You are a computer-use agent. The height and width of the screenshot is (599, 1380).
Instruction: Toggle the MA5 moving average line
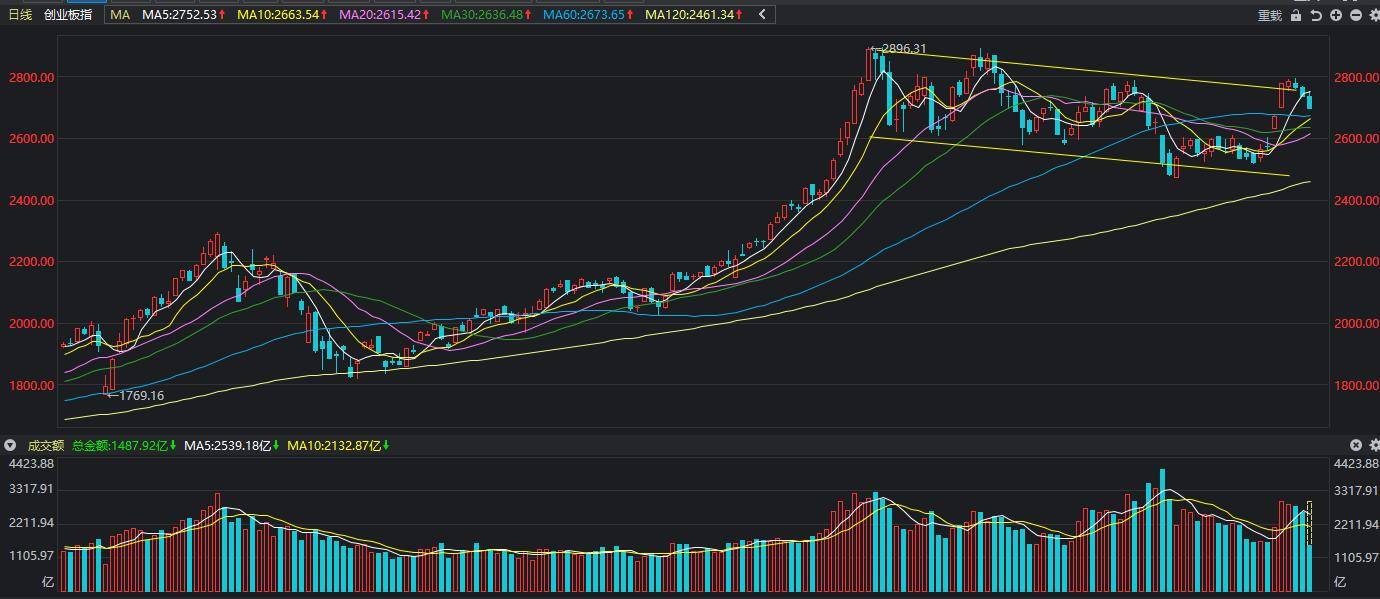(185, 15)
